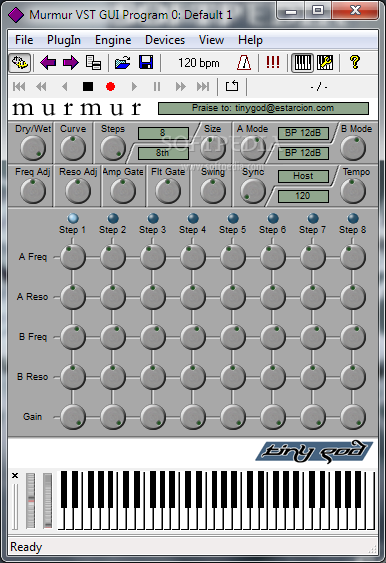Screen dimensions: 386x563
Task: Start recording with the red circle
Action: click(x=111, y=87)
